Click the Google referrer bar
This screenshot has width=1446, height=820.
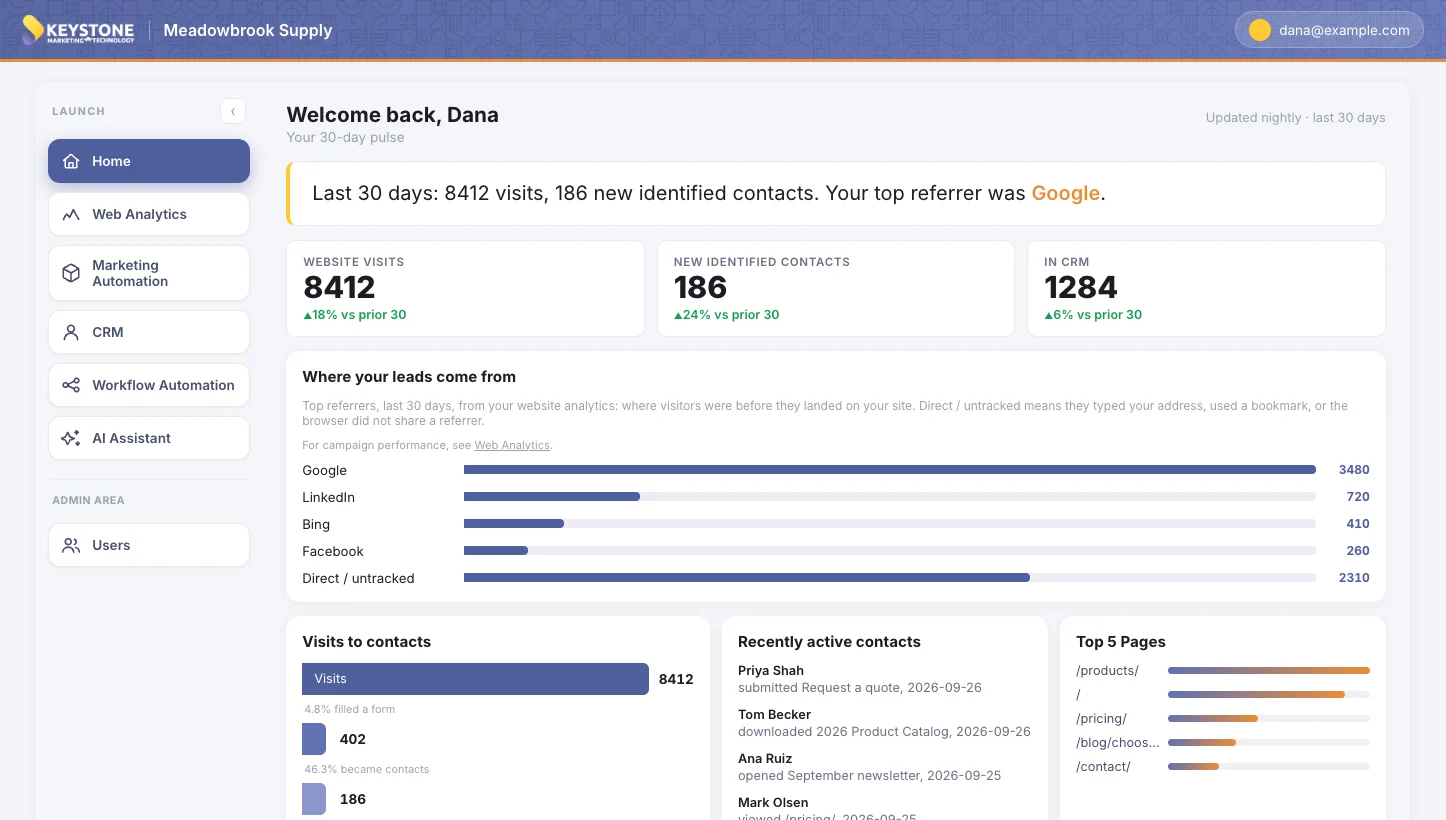890,469
